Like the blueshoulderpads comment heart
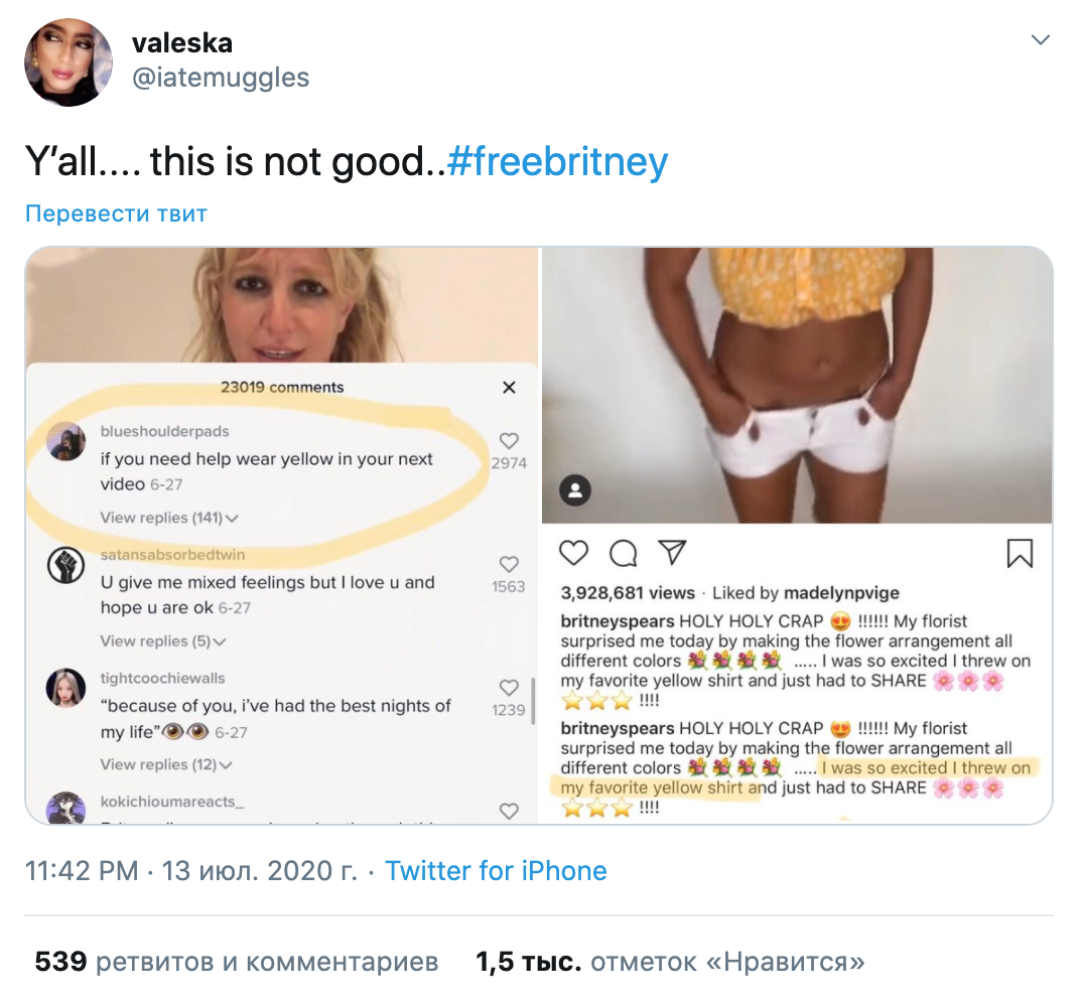The image size is (1080, 1001). click(509, 441)
